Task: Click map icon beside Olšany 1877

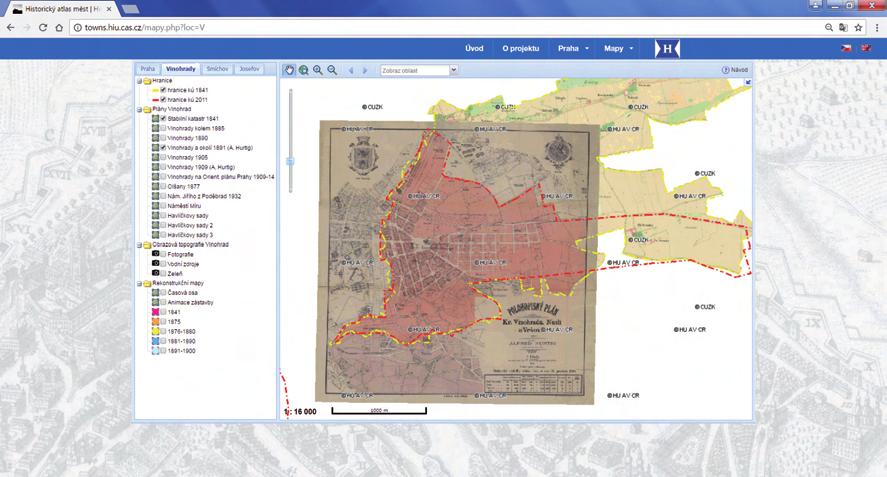Action: pyautogui.click(x=155, y=187)
